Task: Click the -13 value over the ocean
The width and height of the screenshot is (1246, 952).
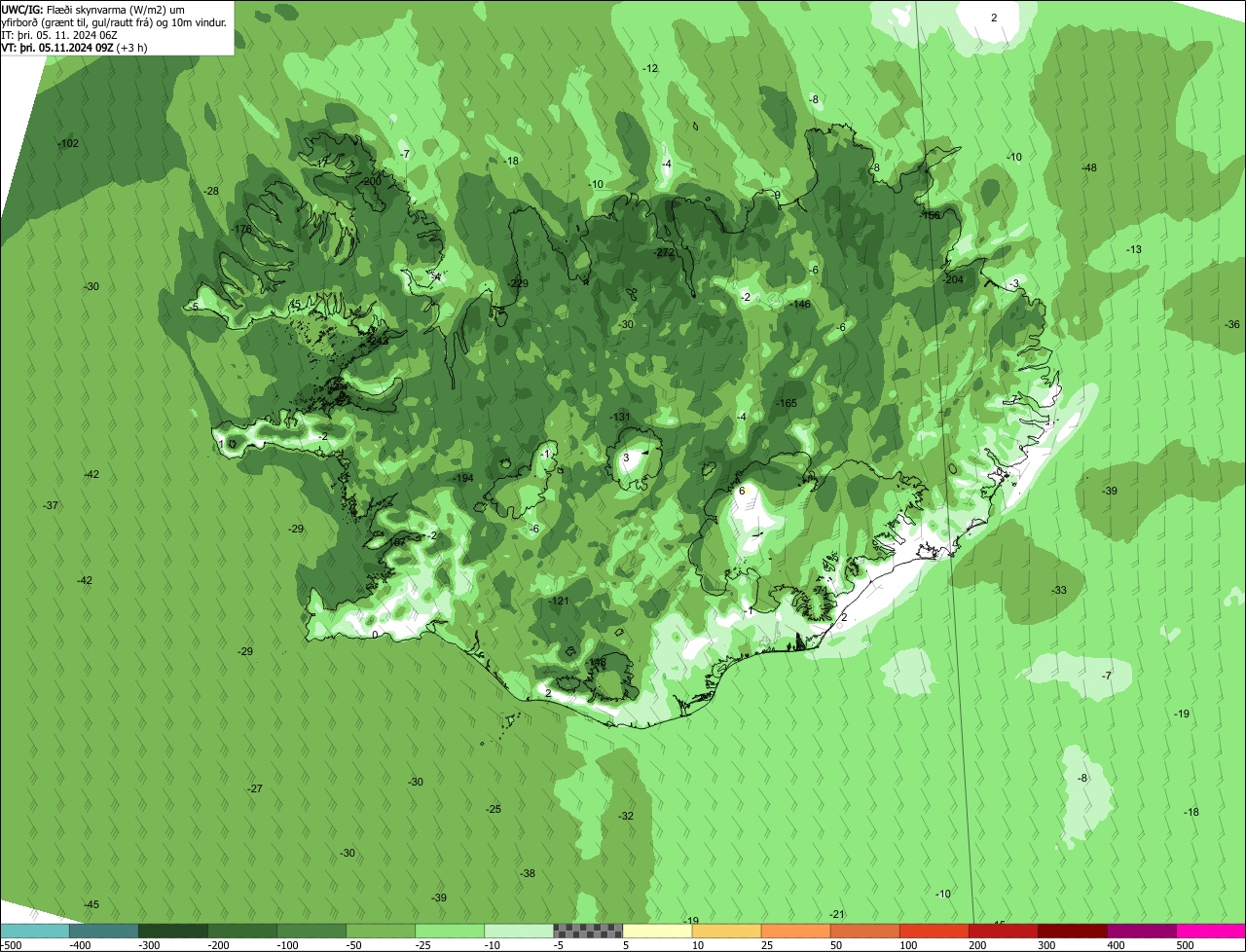Action: click(x=1134, y=250)
